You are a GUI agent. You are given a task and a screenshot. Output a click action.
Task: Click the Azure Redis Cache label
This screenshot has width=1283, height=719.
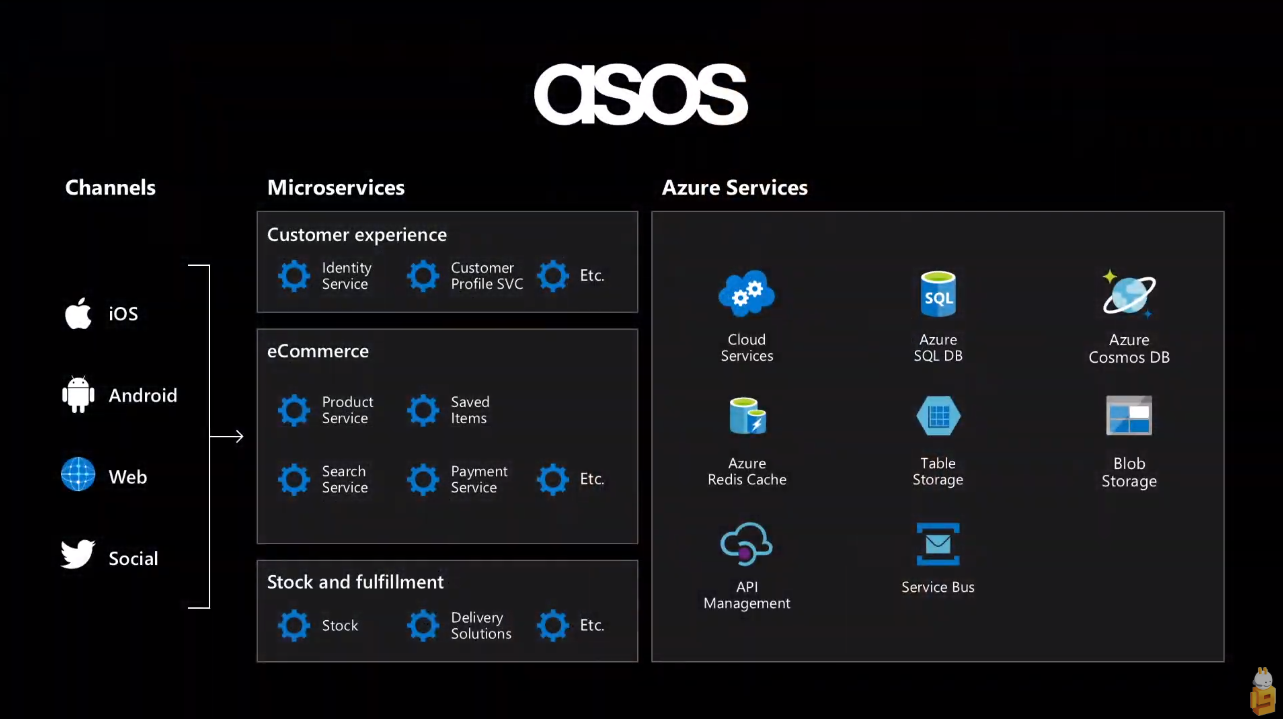747,472
